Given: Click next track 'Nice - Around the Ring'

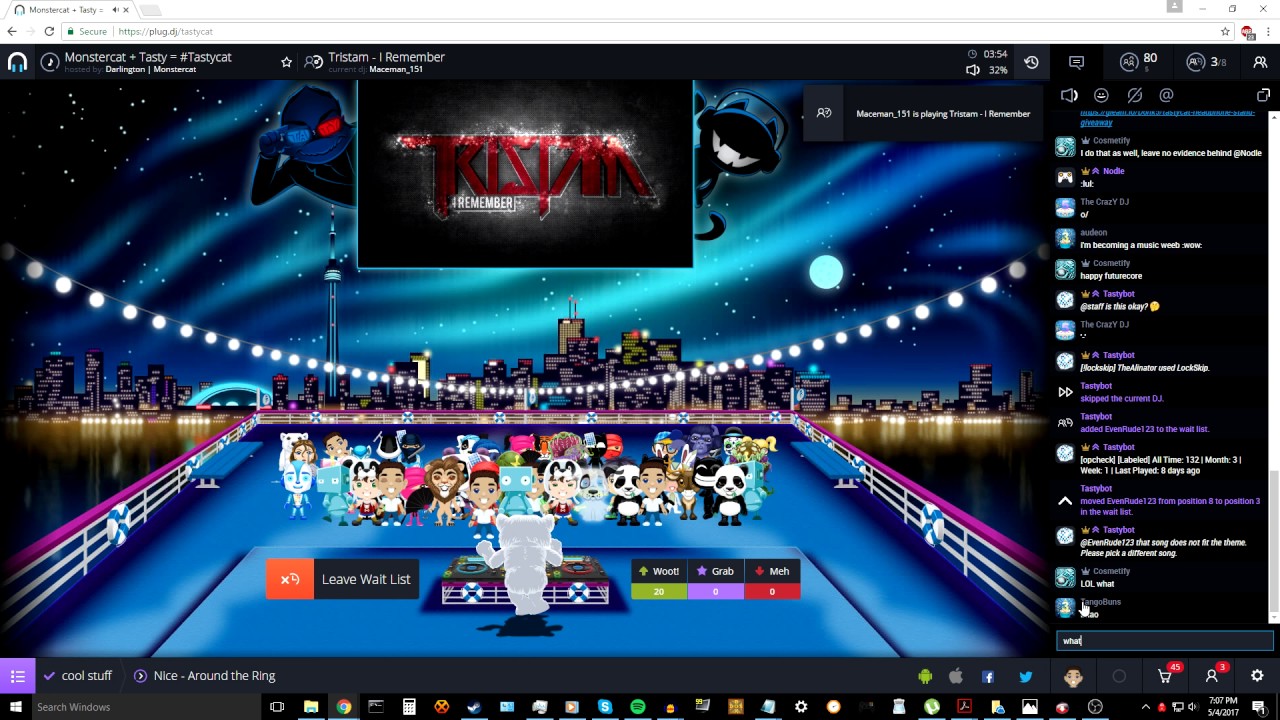Looking at the screenshot, I should click(x=205, y=676).
